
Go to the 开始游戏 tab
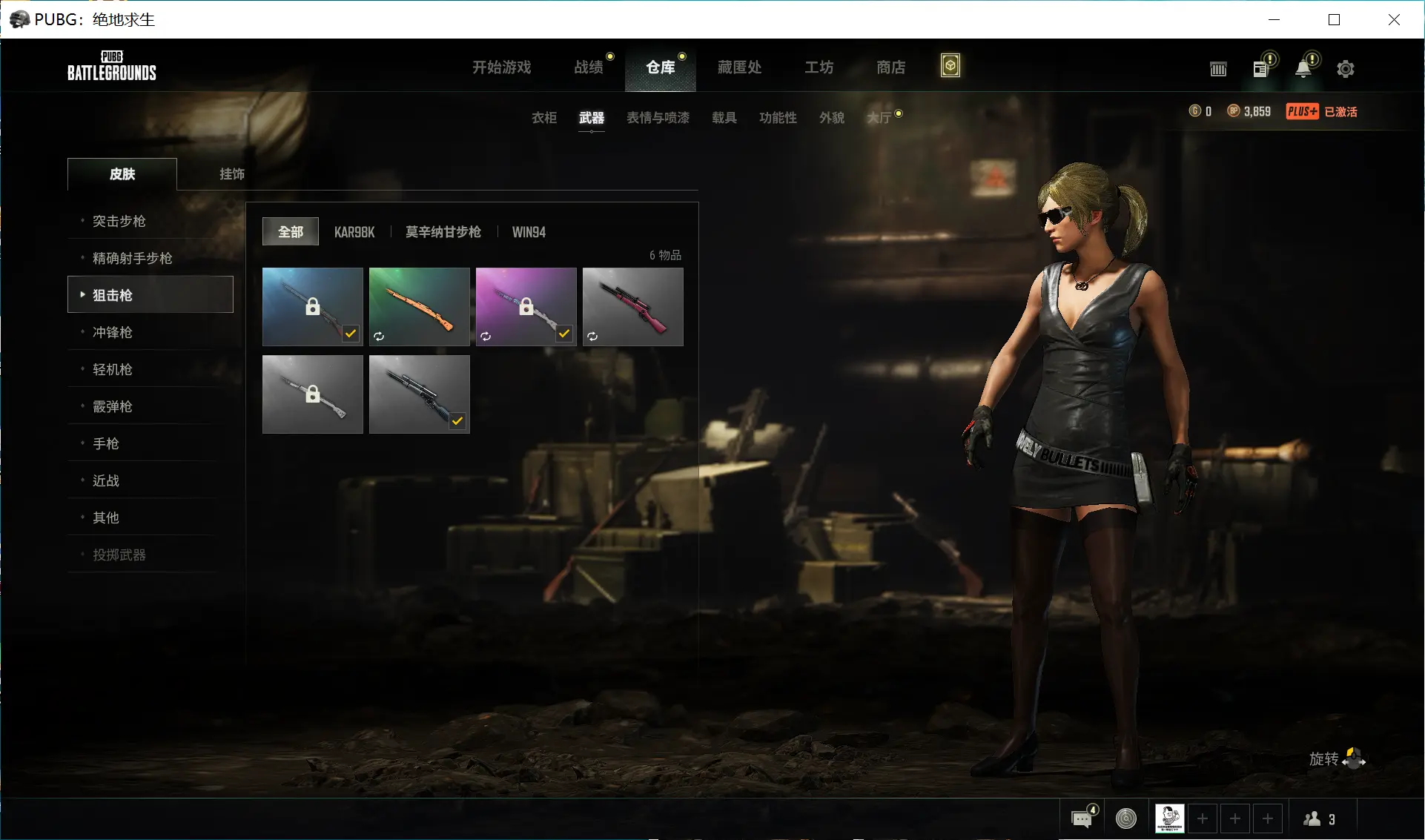(502, 67)
